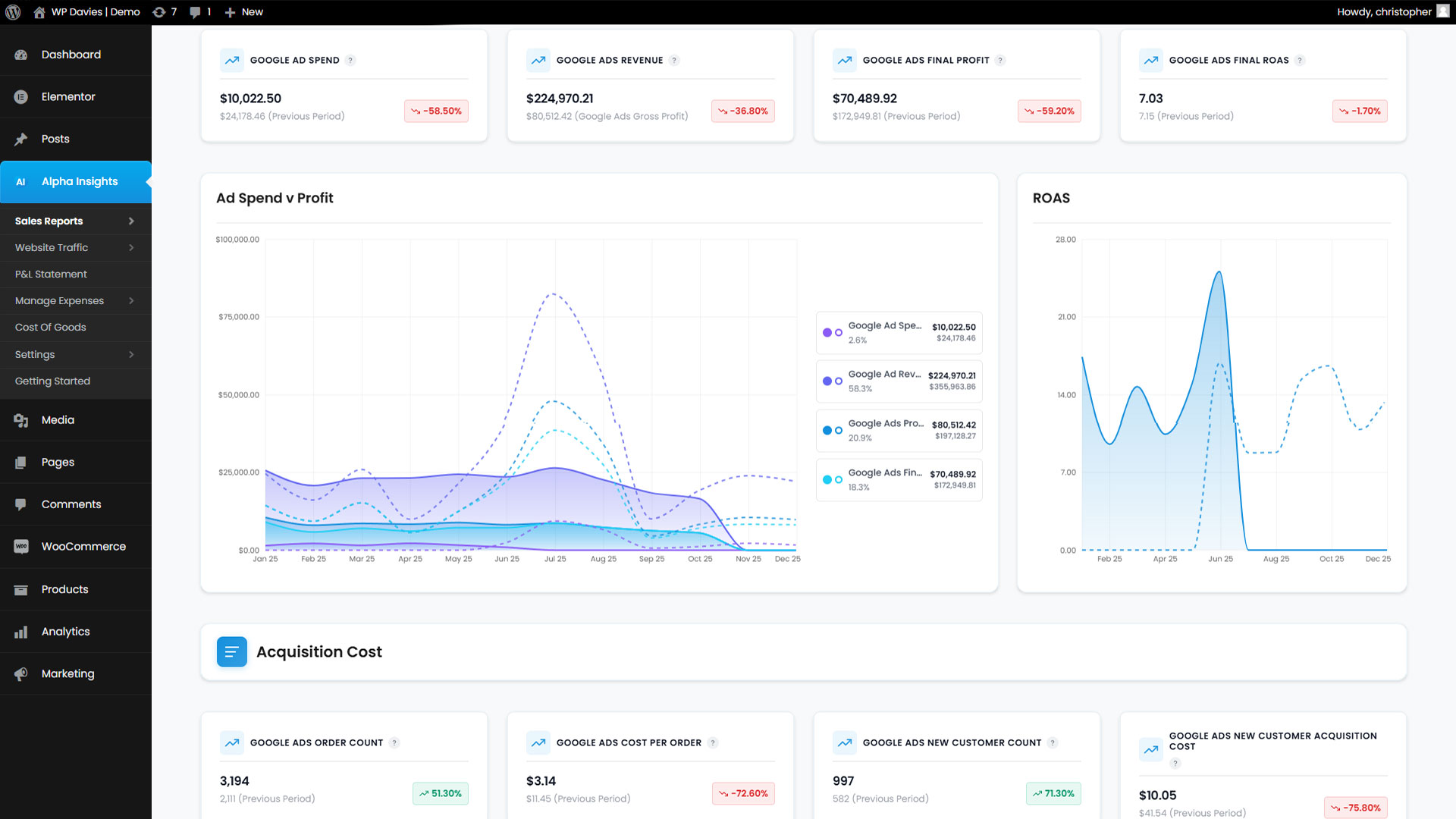This screenshot has height=819, width=1456.
Task: Click the Acquisition Cost section icon
Action: pyautogui.click(x=231, y=652)
